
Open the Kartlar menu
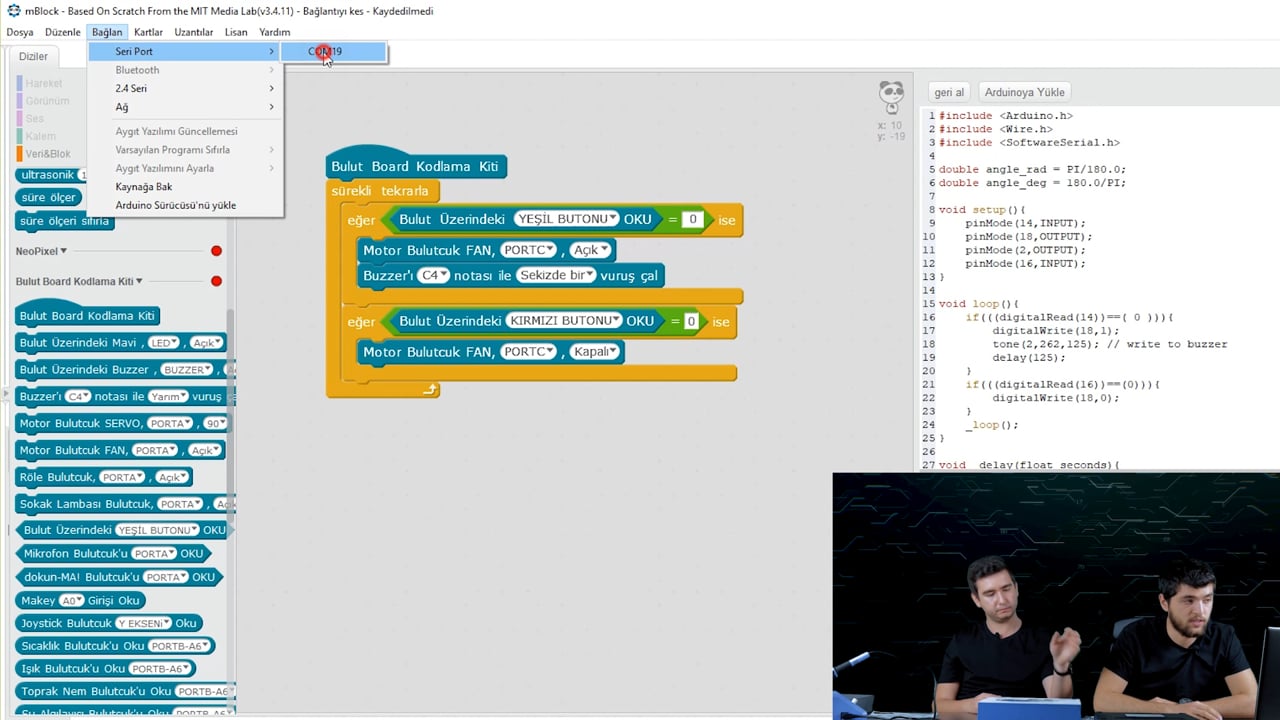point(148,32)
